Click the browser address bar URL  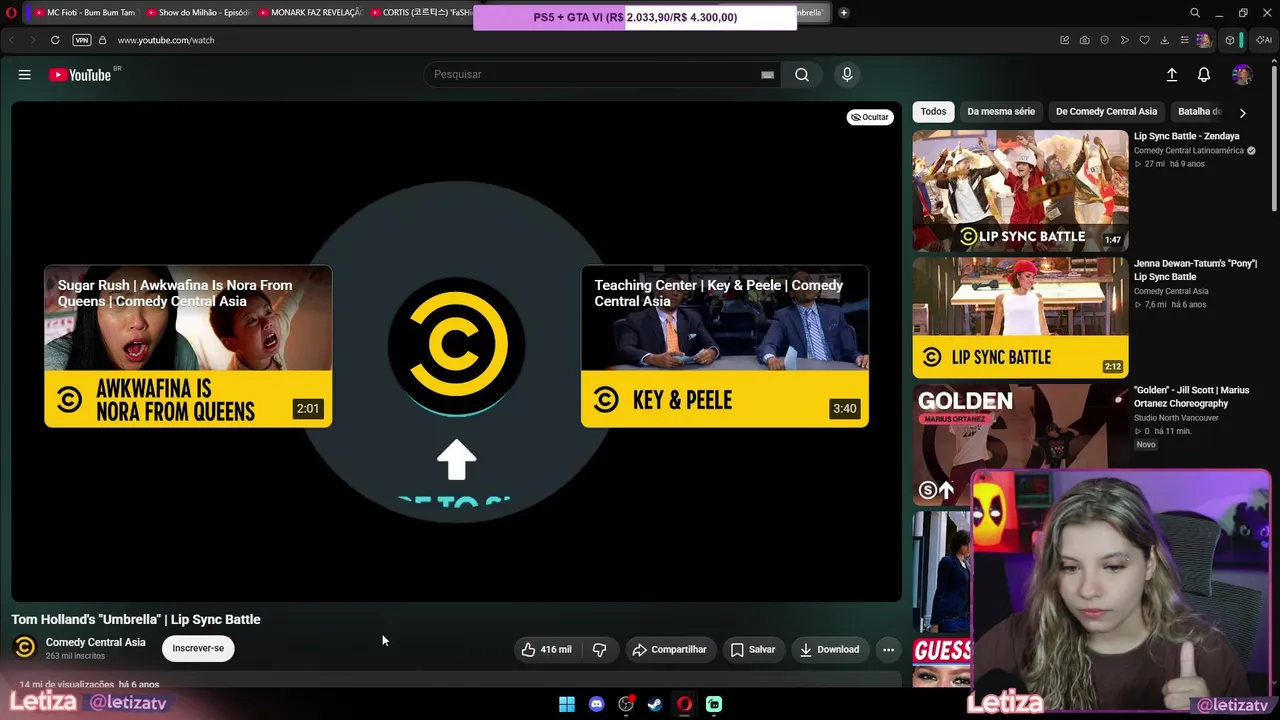166,40
